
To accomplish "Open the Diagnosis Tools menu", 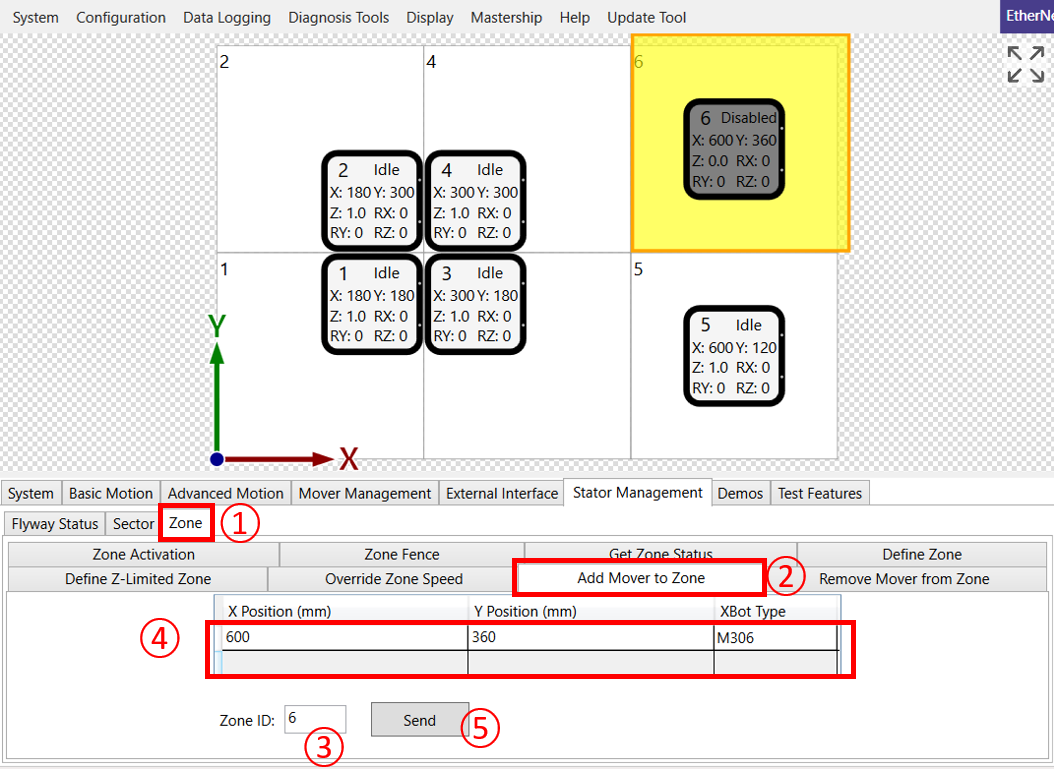I will 338,17.
